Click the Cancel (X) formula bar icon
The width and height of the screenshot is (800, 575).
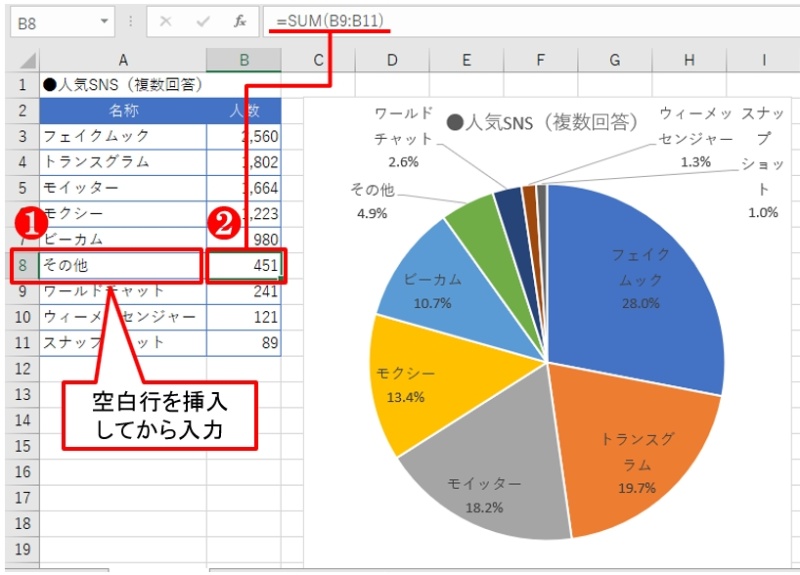click(x=165, y=21)
